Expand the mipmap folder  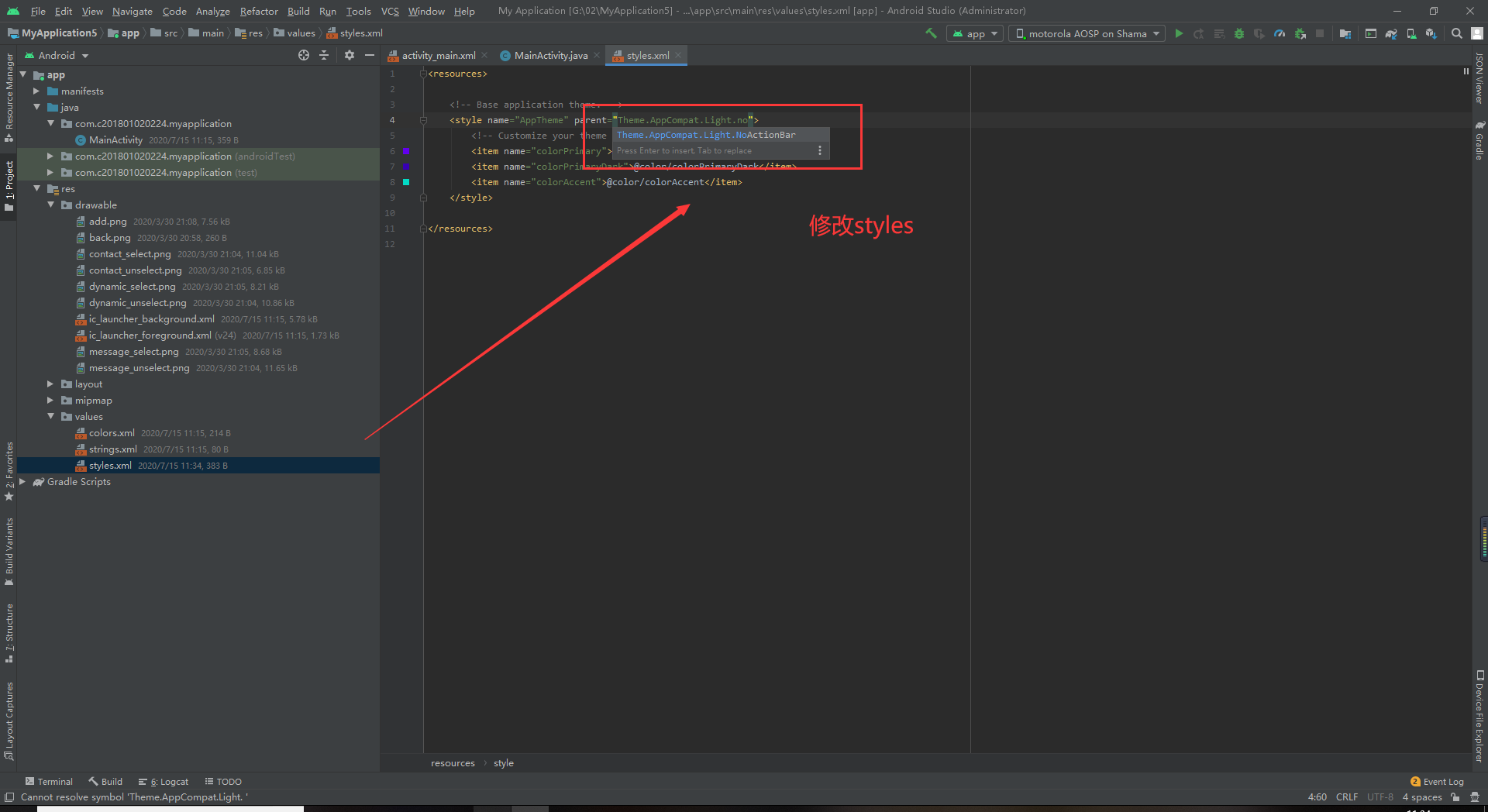pos(50,401)
